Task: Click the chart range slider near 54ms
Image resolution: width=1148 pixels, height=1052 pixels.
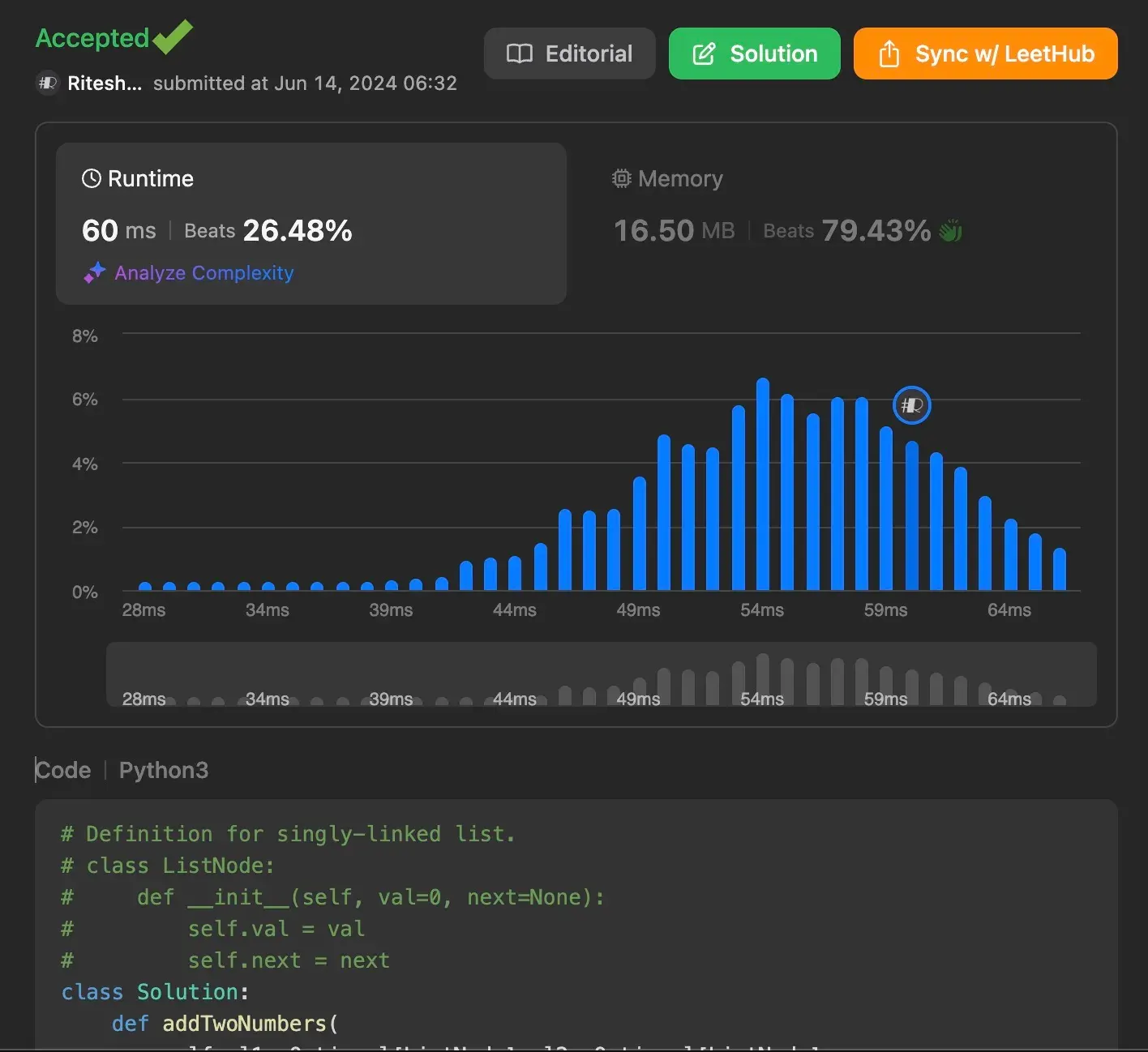Action: coord(762,677)
